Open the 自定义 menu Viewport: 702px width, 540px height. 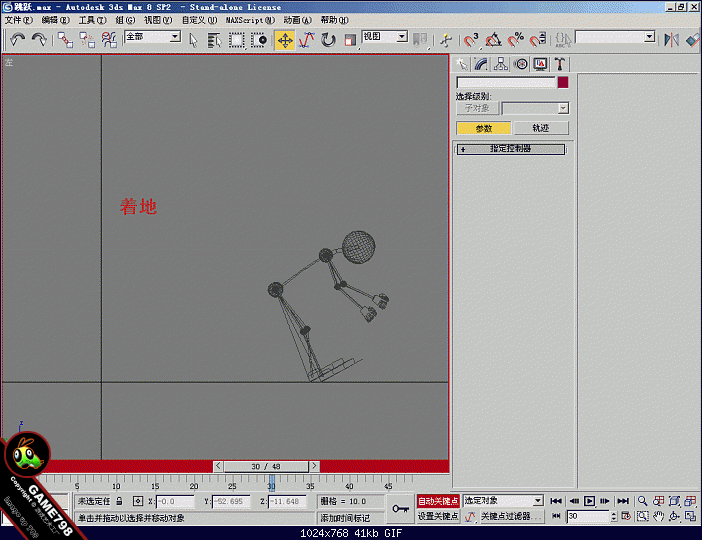199,20
